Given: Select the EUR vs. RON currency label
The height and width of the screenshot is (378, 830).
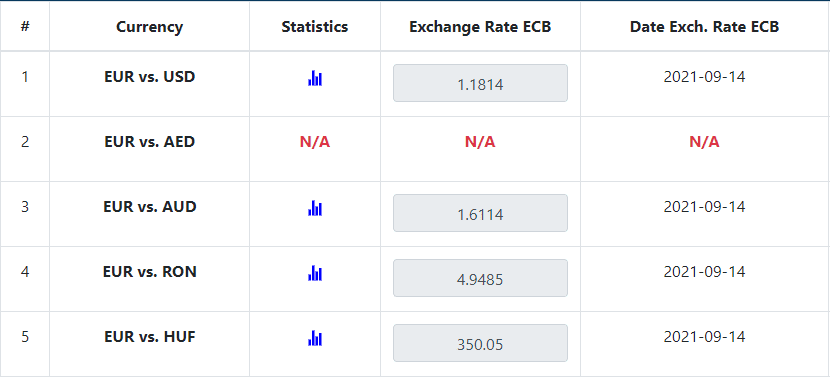Looking at the screenshot, I should (150, 272).
